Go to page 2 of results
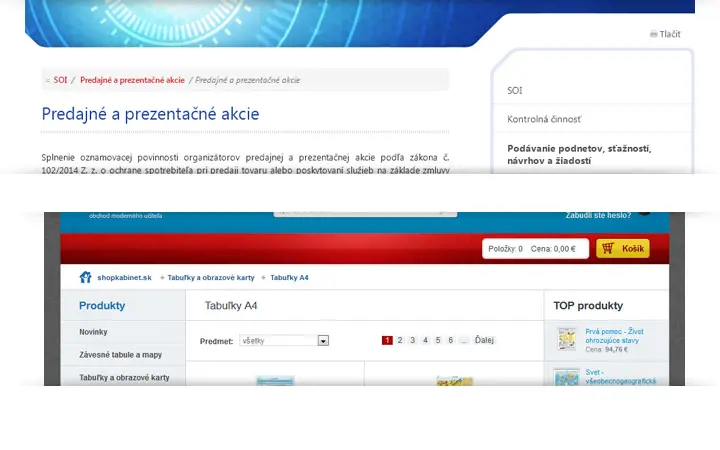Screen dimensions: 720x450 (400, 340)
